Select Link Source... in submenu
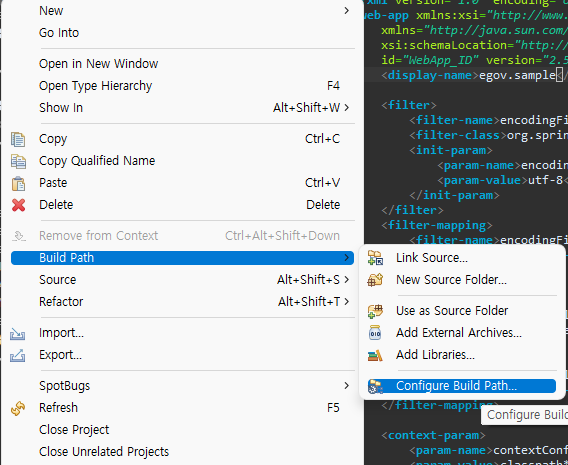 click(x=462, y=258)
